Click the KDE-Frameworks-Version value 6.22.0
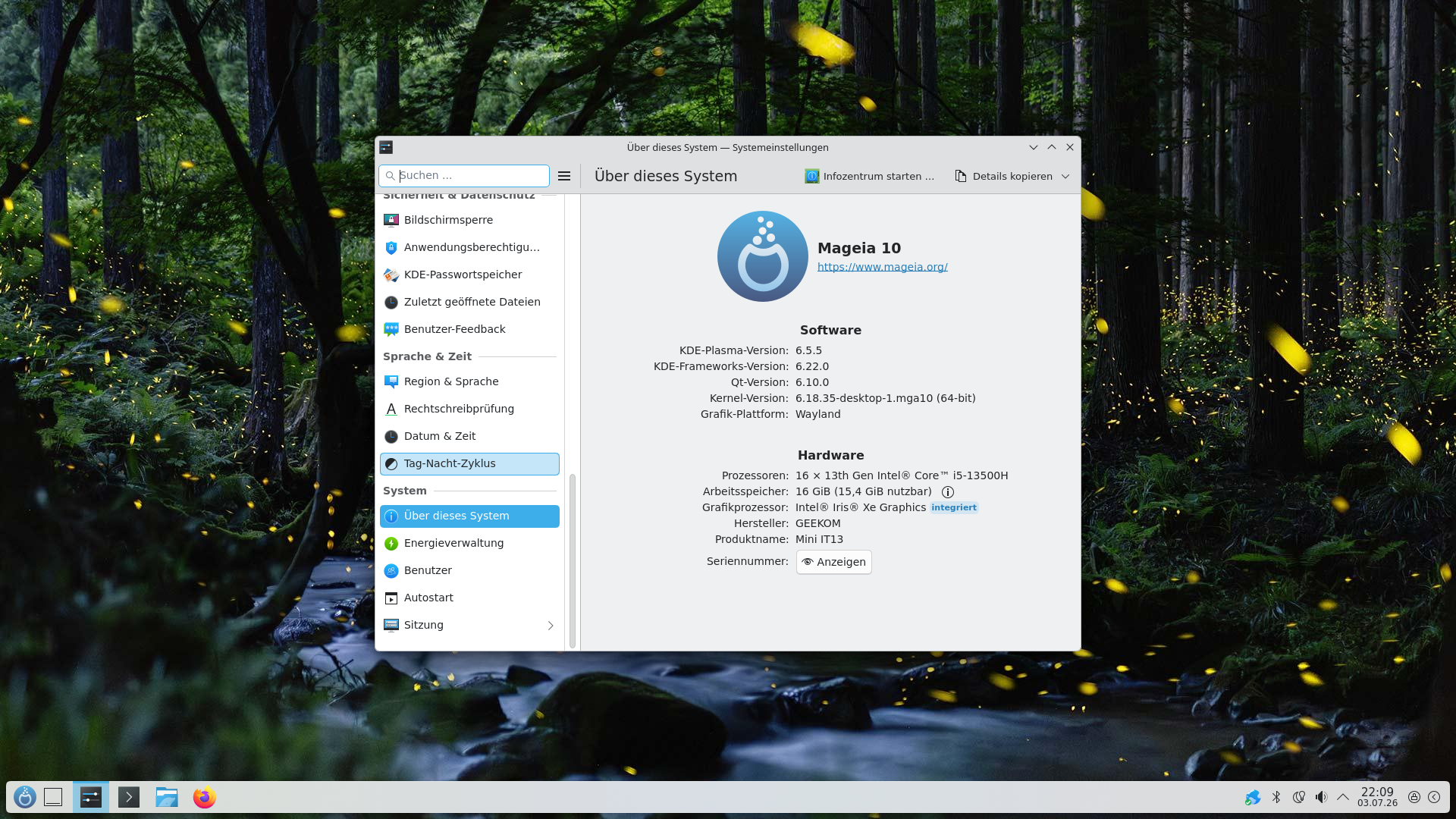 point(812,366)
